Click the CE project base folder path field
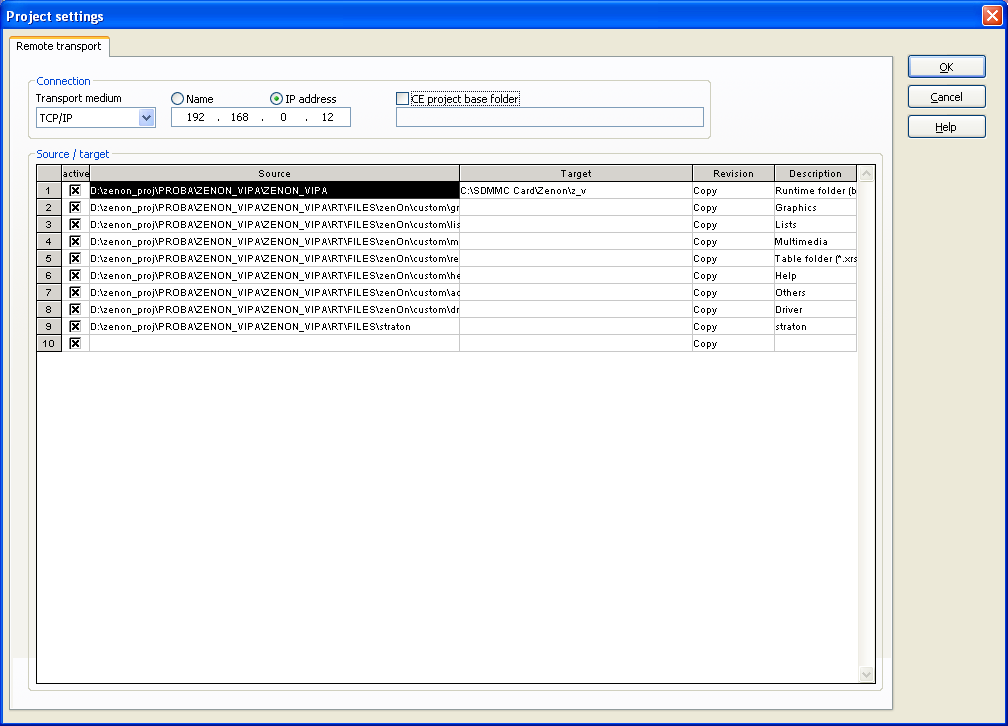 (x=549, y=118)
